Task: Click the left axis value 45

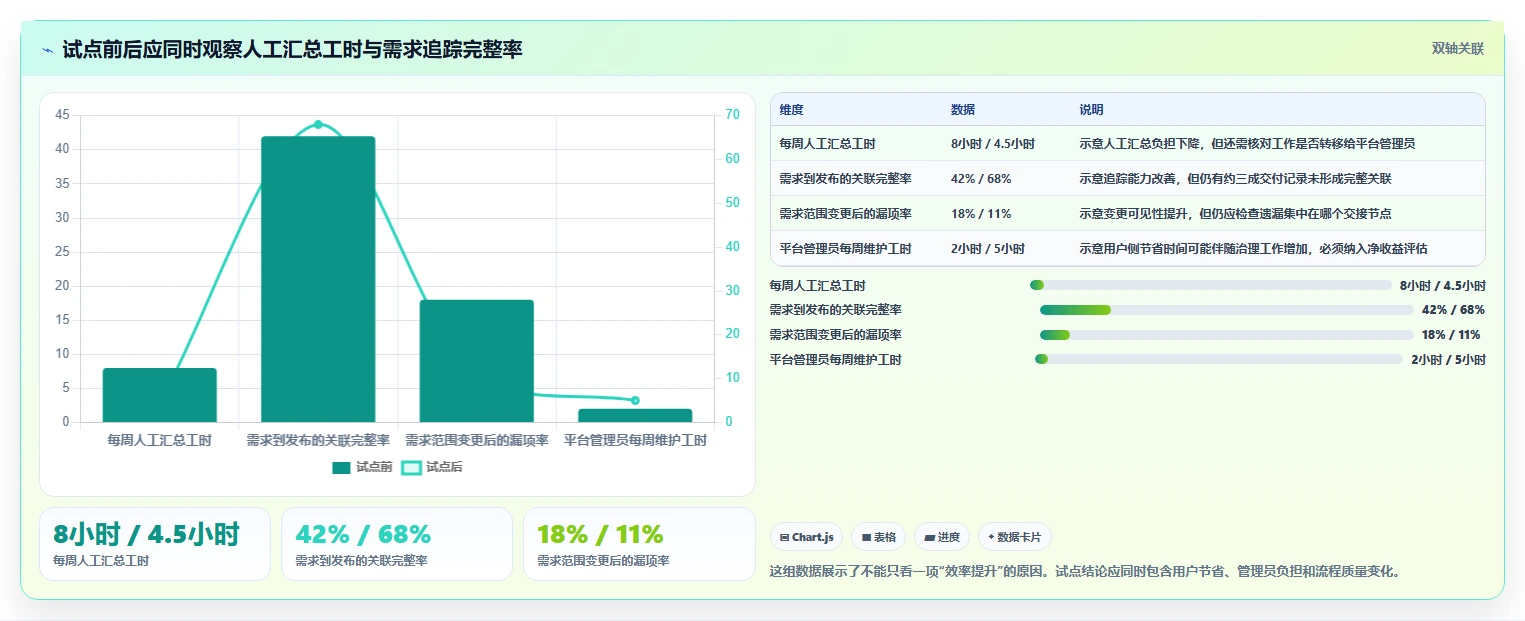Action: pos(62,115)
